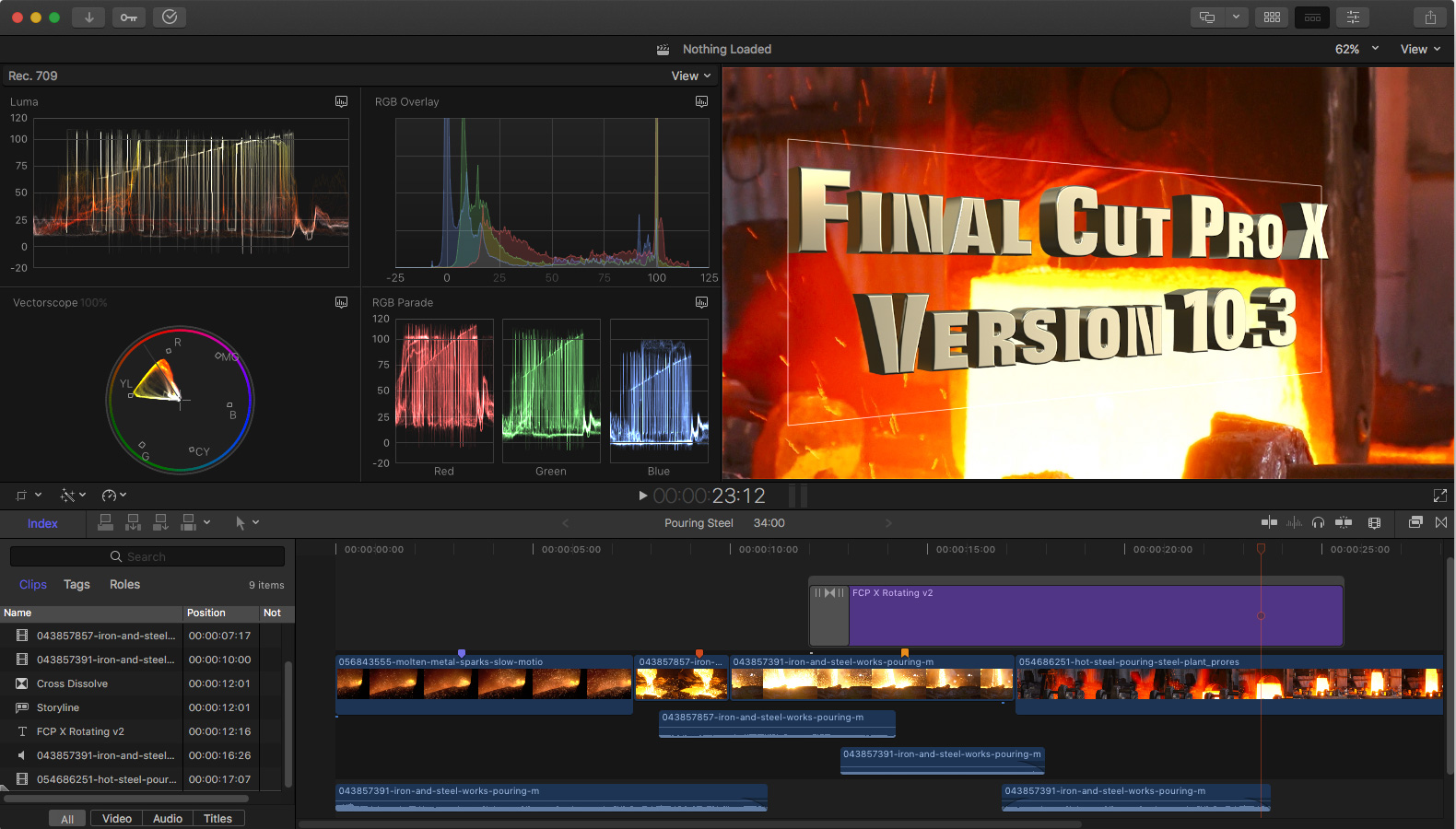1456x829 pixels.
Task: Click the import media arrow button
Action: (88, 17)
